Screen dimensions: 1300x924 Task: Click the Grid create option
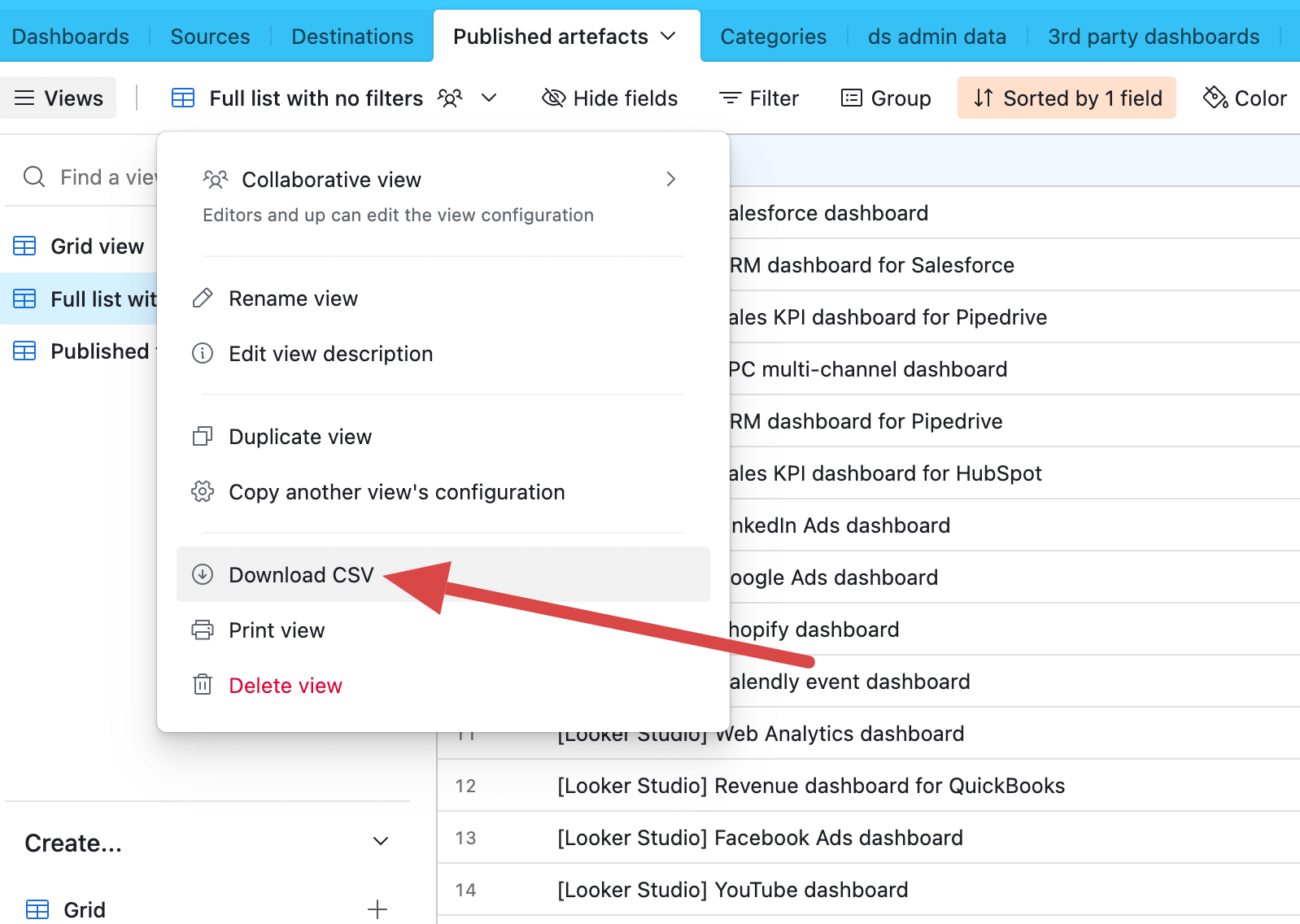pos(207,909)
